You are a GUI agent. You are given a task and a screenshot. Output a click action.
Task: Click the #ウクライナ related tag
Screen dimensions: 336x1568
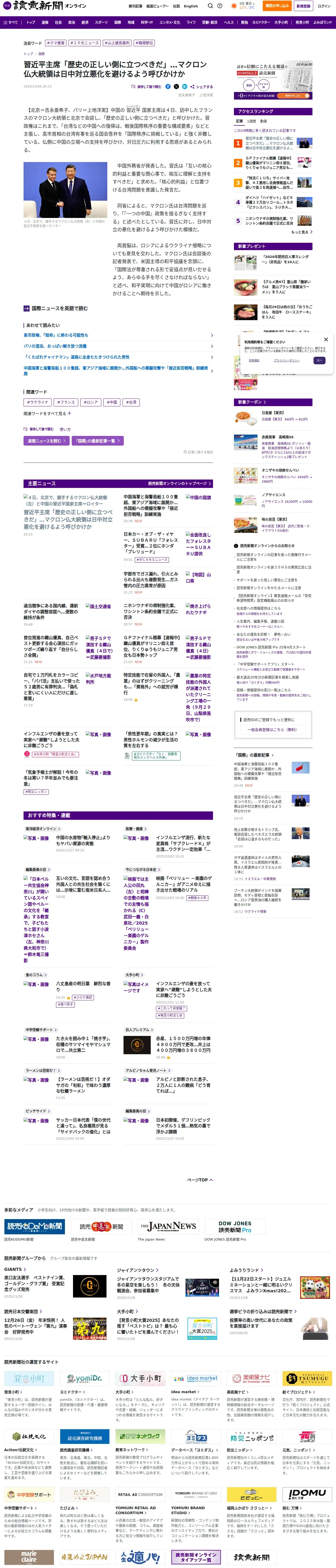pyautogui.click(x=38, y=402)
